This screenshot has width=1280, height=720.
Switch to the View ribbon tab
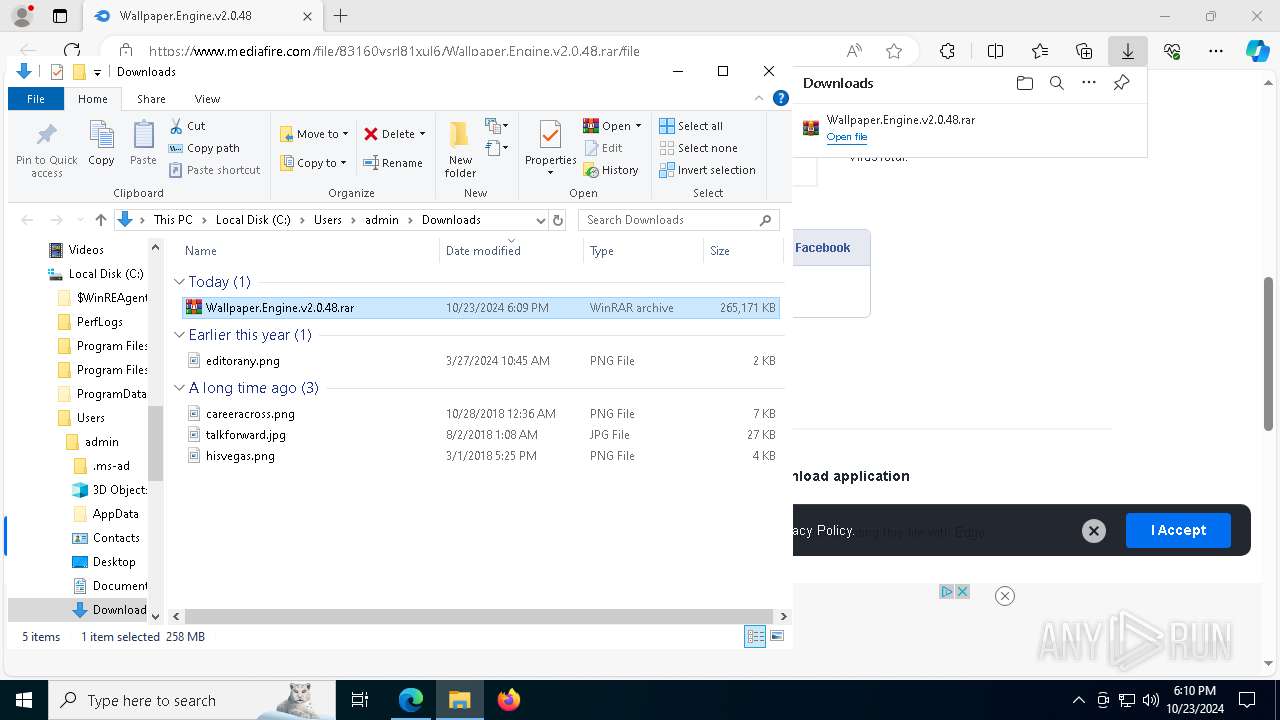point(207,99)
